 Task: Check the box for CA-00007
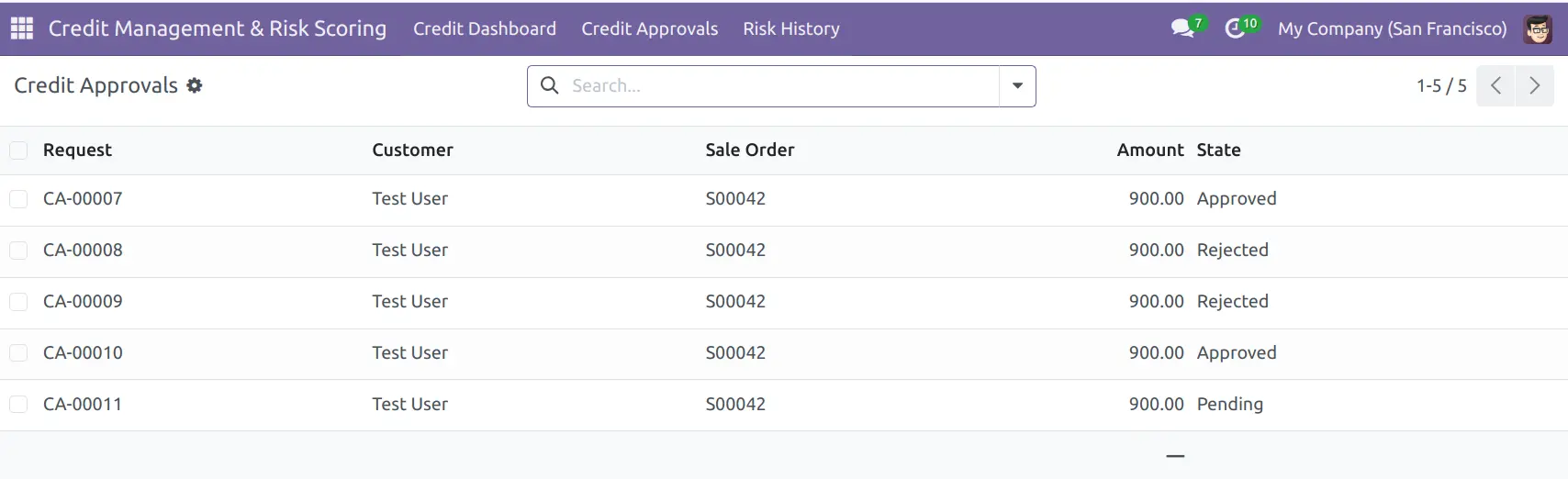pyautogui.click(x=18, y=198)
